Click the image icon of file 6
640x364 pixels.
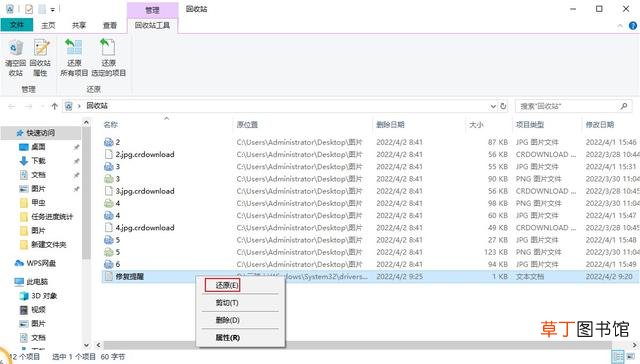(x=108, y=264)
